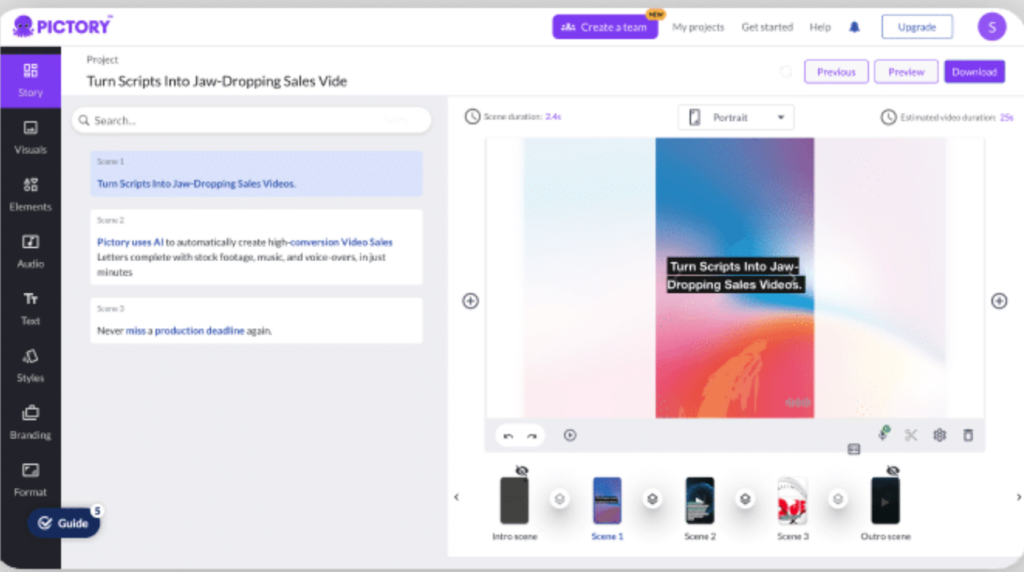
Task: Open the Audio panel in sidebar
Action: pos(30,250)
